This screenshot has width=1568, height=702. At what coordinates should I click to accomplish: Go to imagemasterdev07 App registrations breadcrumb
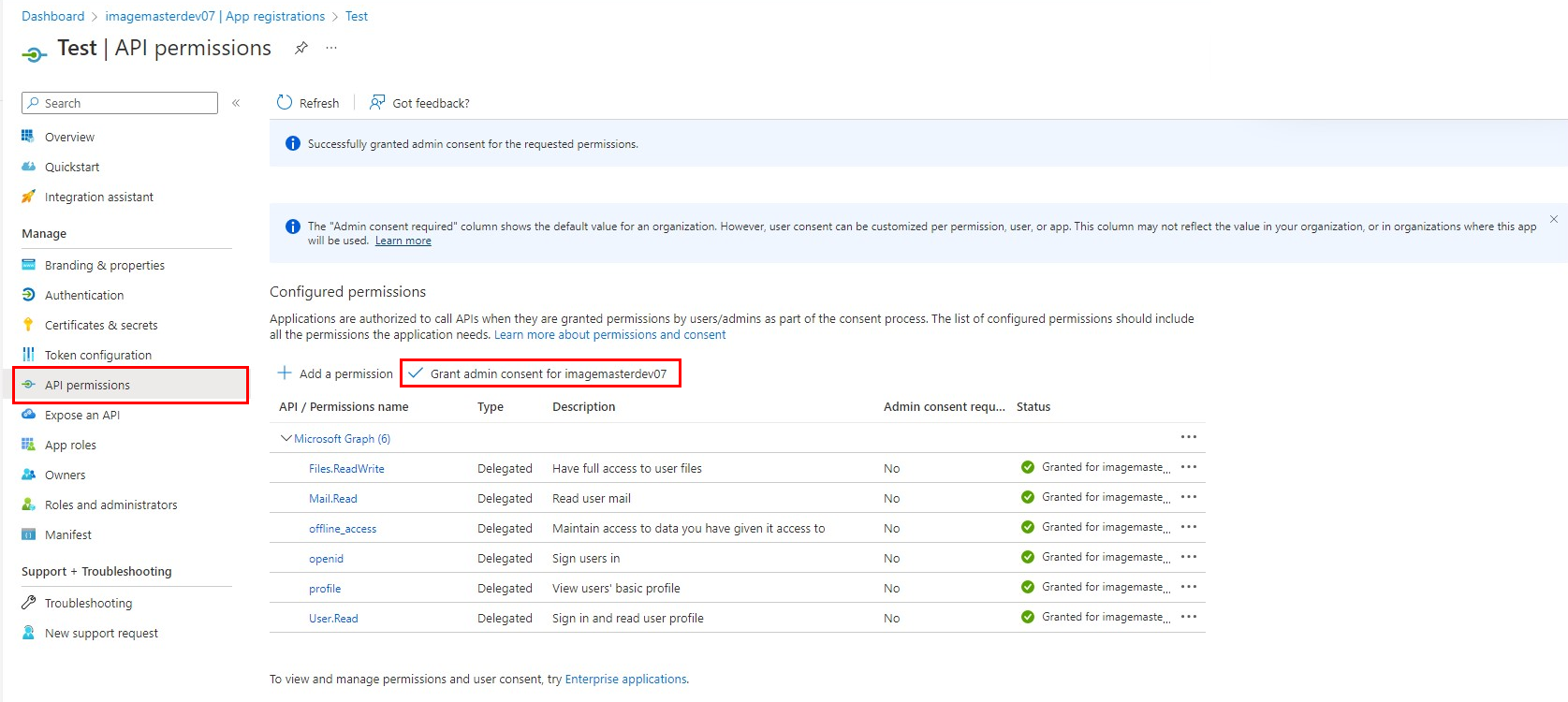[x=215, y=16]
